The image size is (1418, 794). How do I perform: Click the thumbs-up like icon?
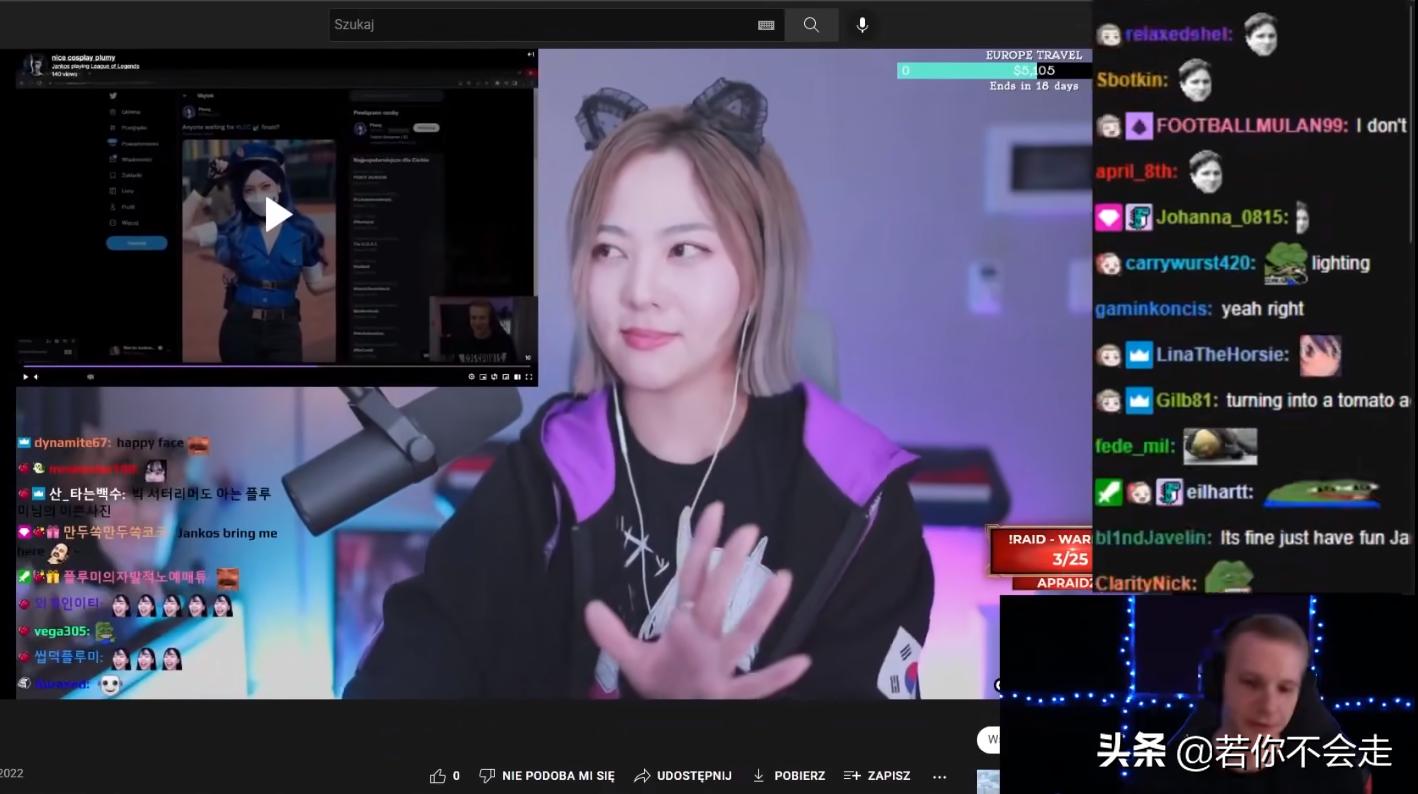coord(438,775)
